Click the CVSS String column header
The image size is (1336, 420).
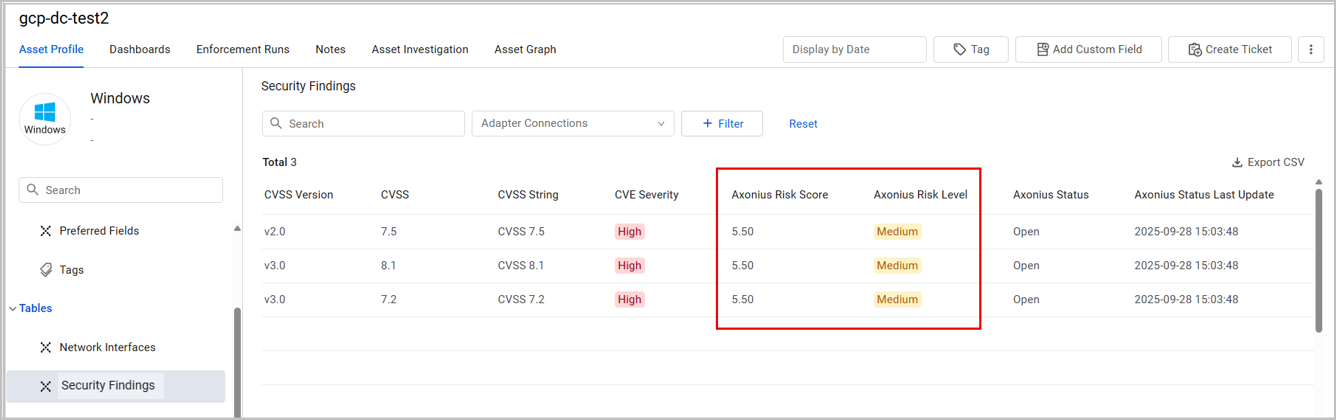(528, 195)
